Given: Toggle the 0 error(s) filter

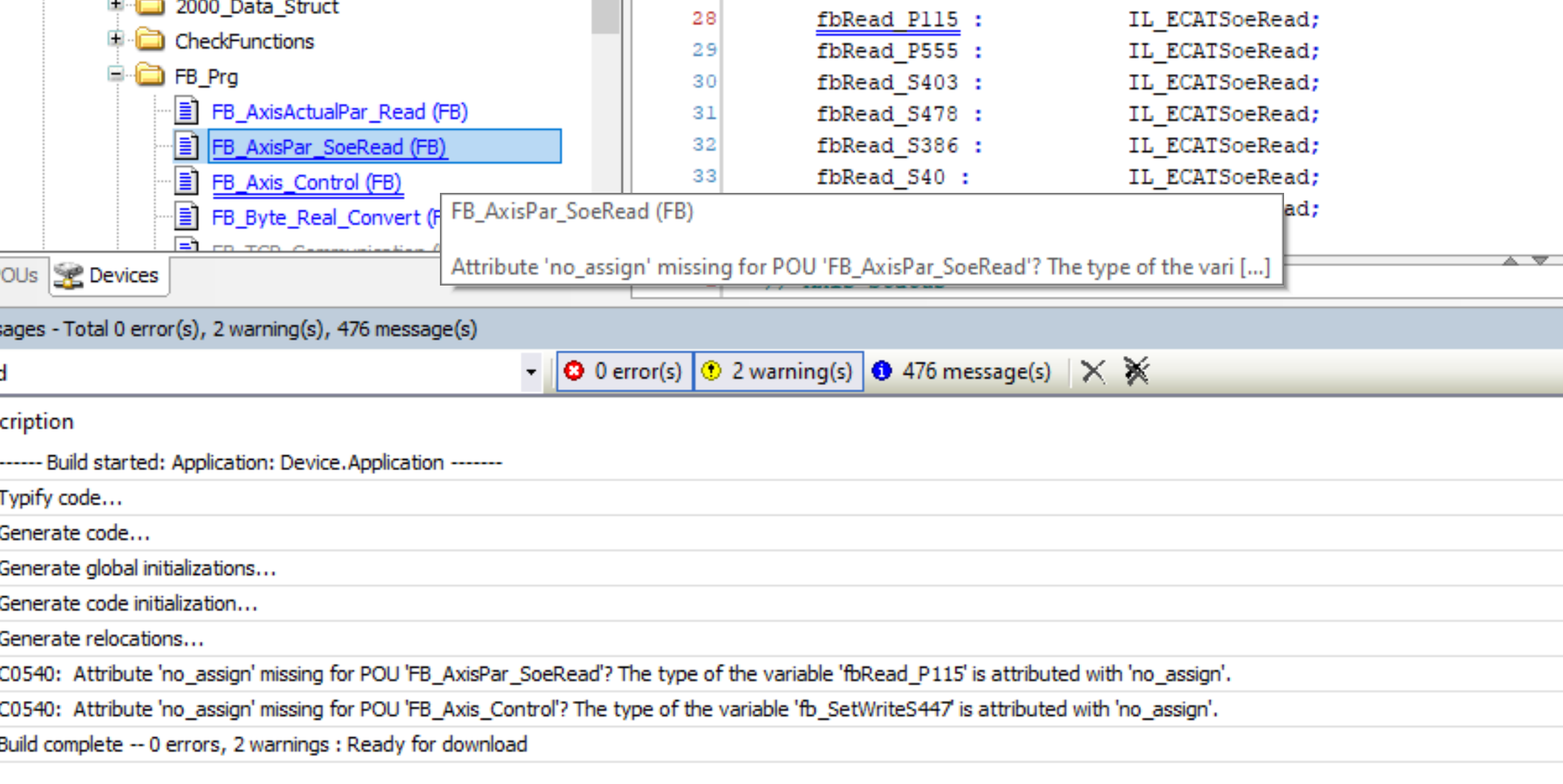Looking at the screenshot, I should click(624, 371).
